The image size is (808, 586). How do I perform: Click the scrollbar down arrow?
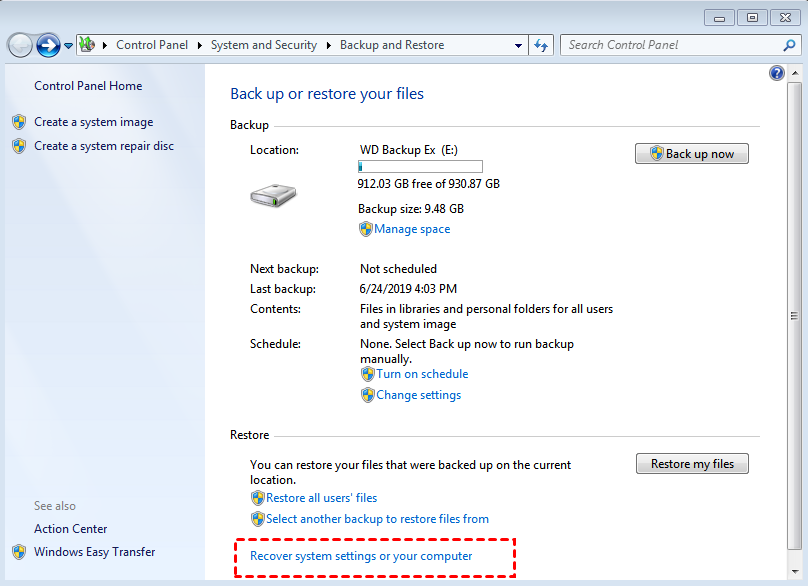(x=795, y=572)
